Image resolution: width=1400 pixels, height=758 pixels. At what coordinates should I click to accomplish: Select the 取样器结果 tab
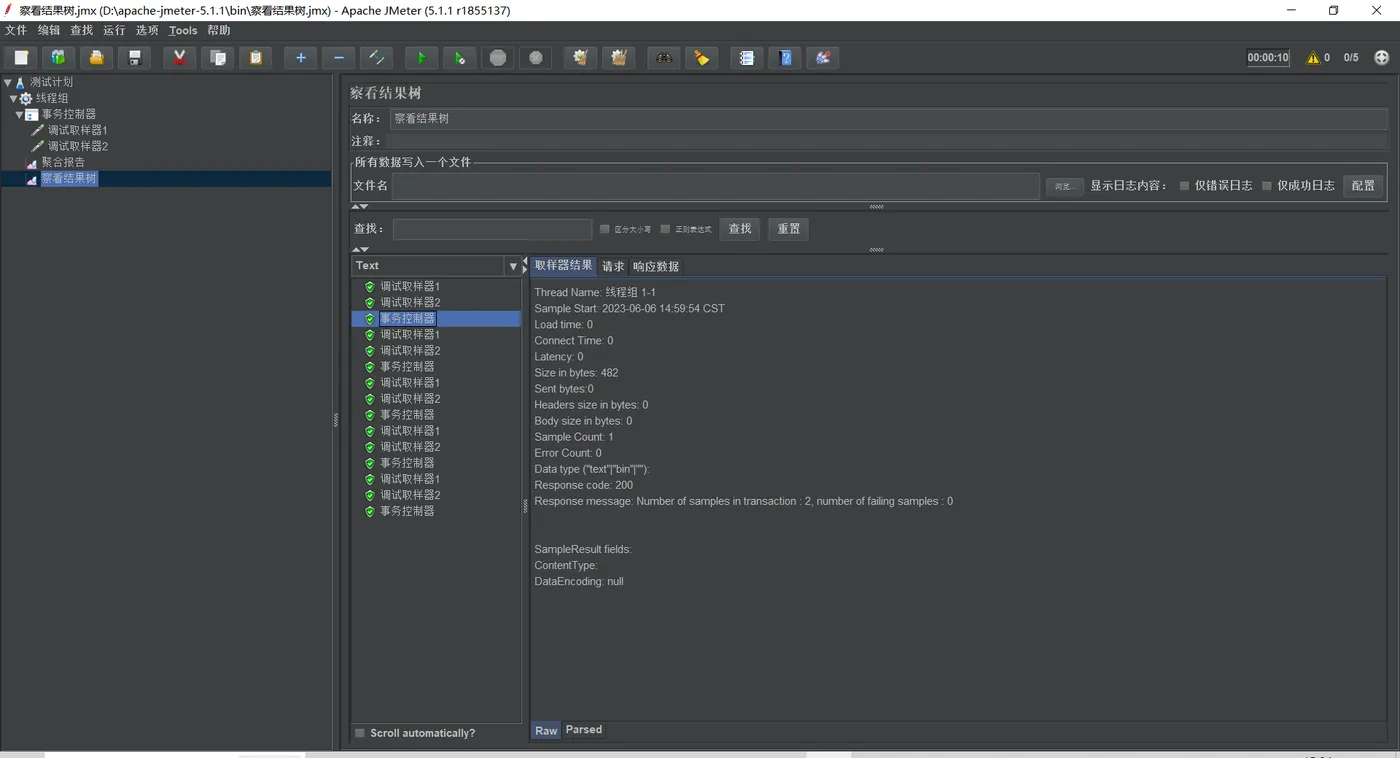pos(564,266)
